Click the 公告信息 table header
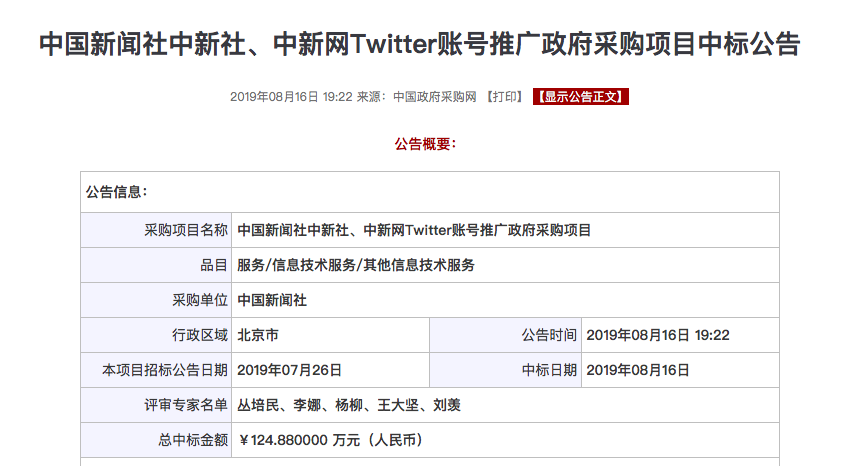Screen dimensions: 856x466 tap(430, 192)
